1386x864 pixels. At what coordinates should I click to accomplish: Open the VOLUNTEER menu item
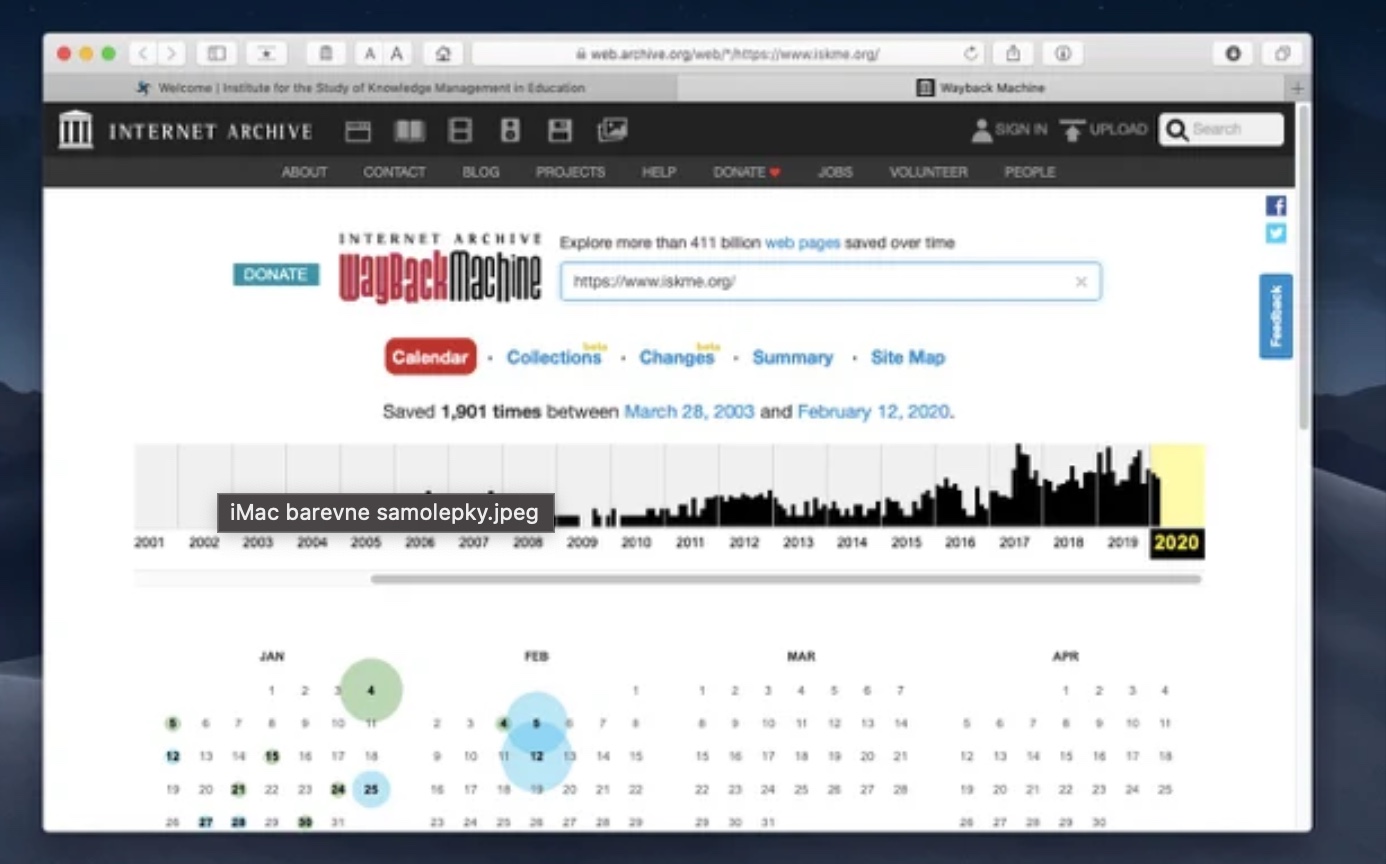pyautogui.click(x=928, y=172)
